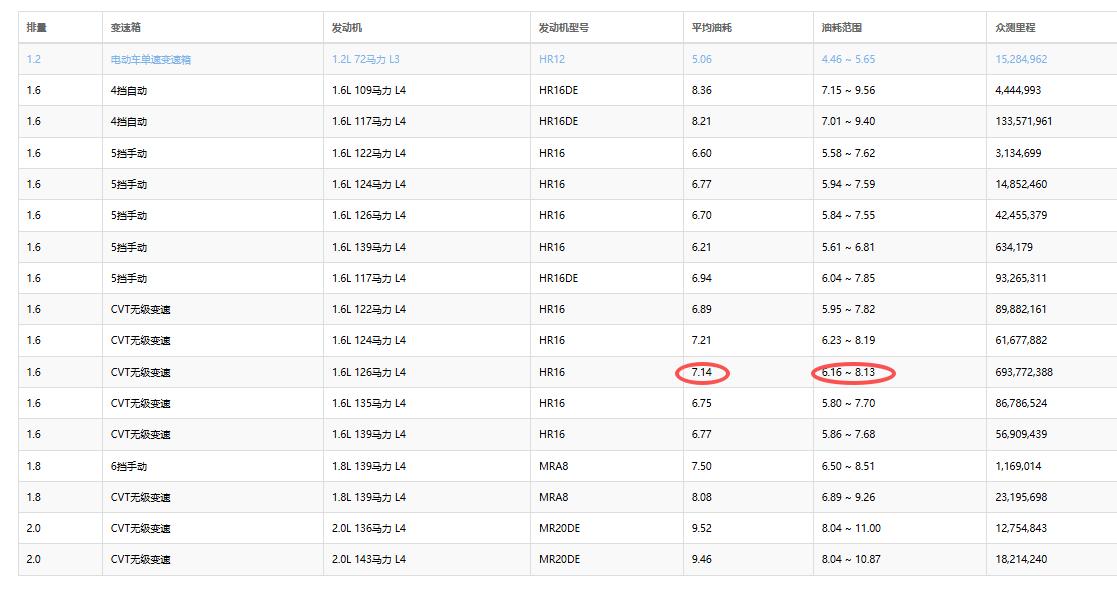Screen dimensions: 1117x590
Task: Click the HR12 engine model link
Action: tap(552, 59)
